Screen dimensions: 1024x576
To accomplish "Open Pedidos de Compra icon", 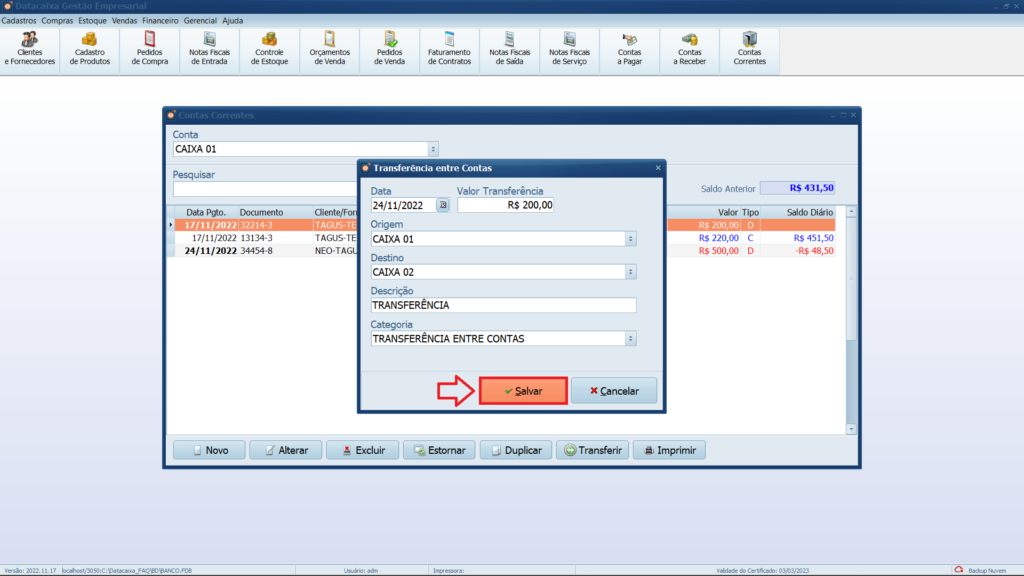I will [x=150, y=49].
